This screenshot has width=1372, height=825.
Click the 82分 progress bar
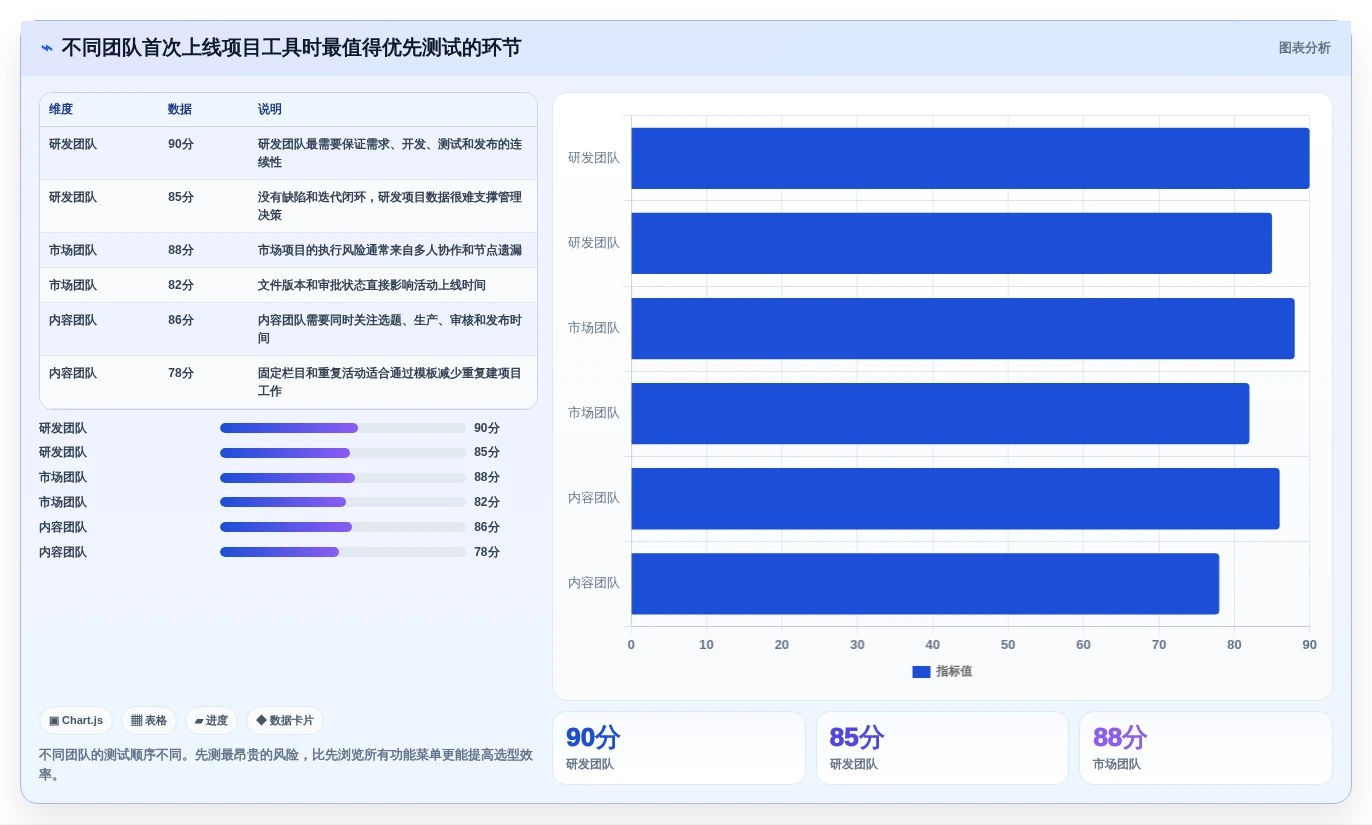point(343,503)
